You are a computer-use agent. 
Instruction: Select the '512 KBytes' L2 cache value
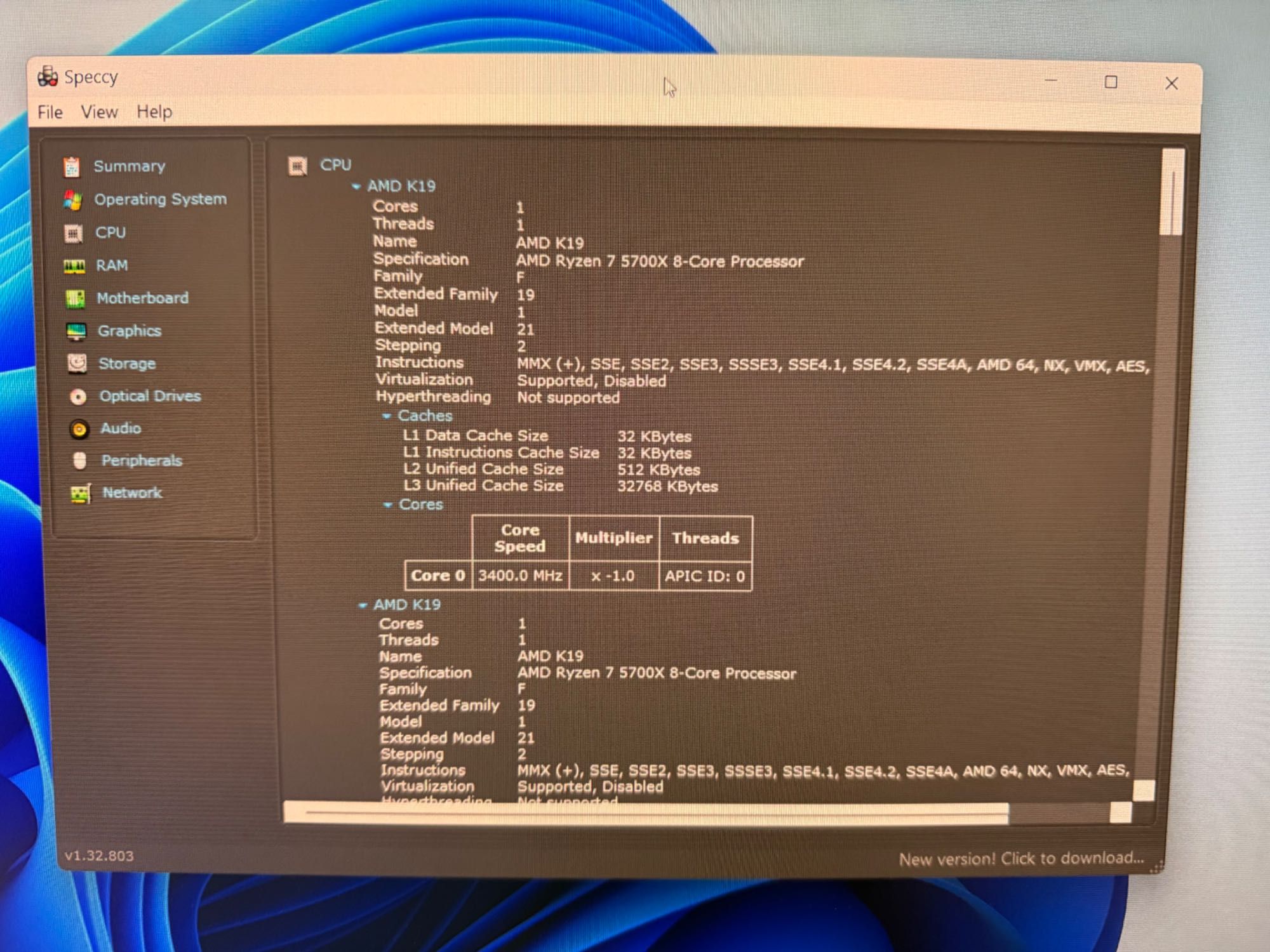[x=659, y=470]
